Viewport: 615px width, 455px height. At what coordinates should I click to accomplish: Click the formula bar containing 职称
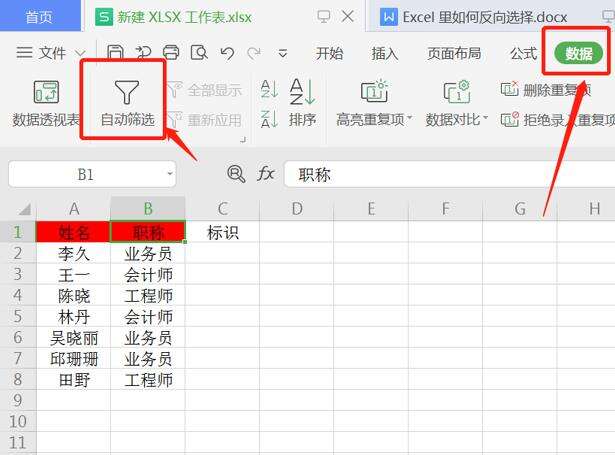click(x=449, y=174)
